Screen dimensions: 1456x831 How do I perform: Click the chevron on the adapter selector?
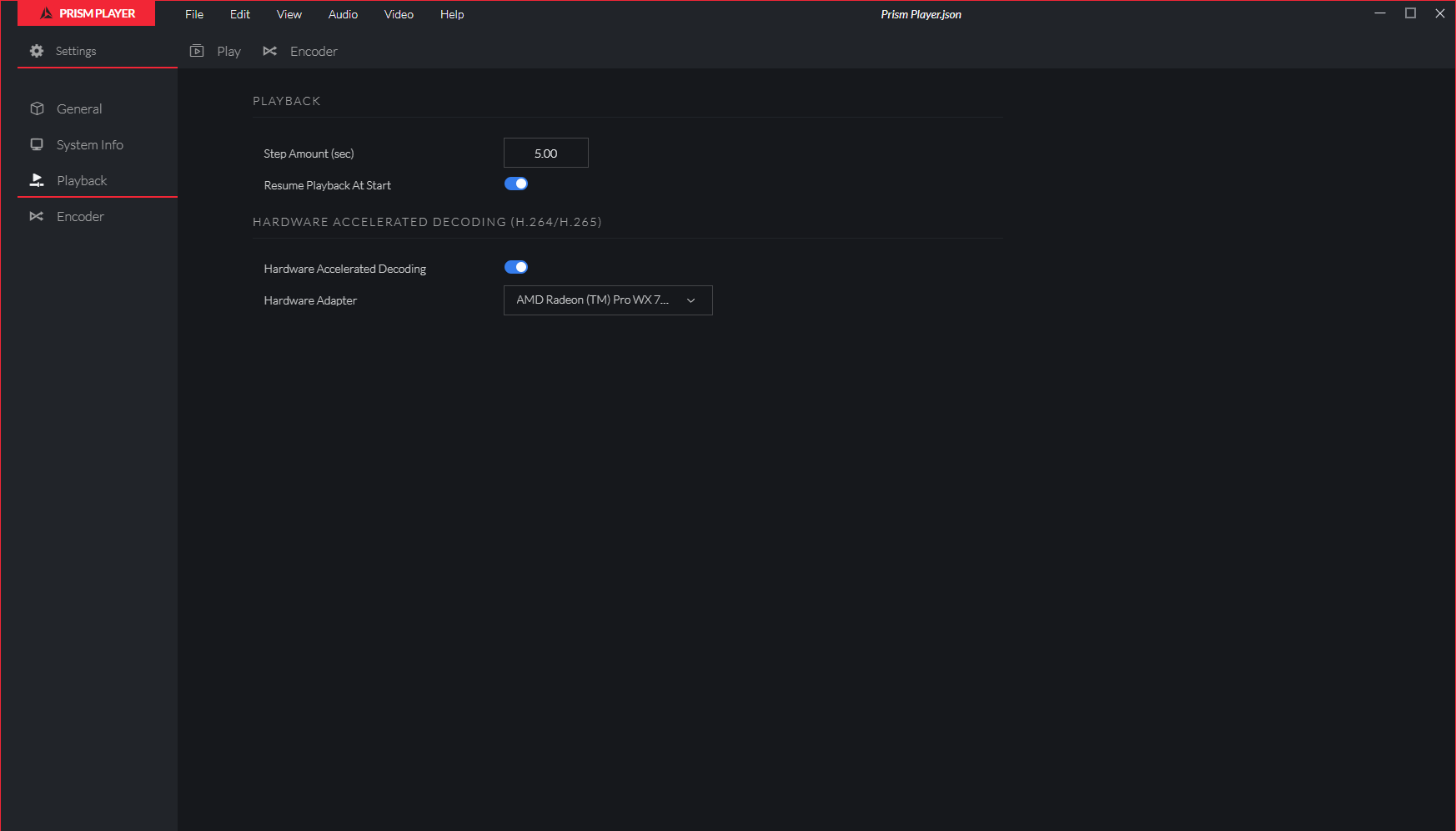tap(690, 300)
